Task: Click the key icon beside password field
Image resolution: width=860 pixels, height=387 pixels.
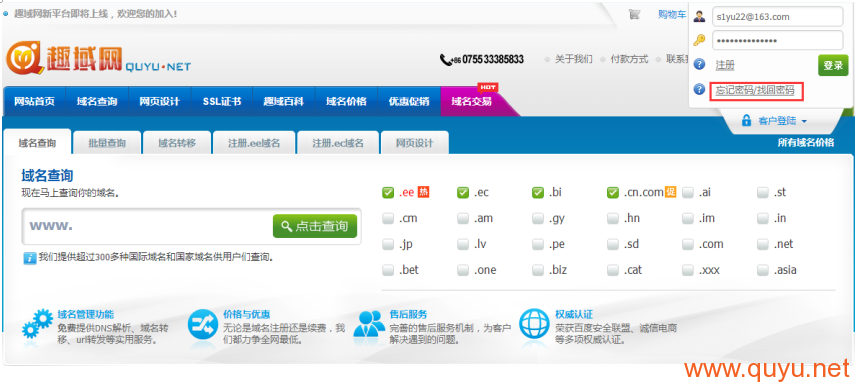Action: click(699, 40)
